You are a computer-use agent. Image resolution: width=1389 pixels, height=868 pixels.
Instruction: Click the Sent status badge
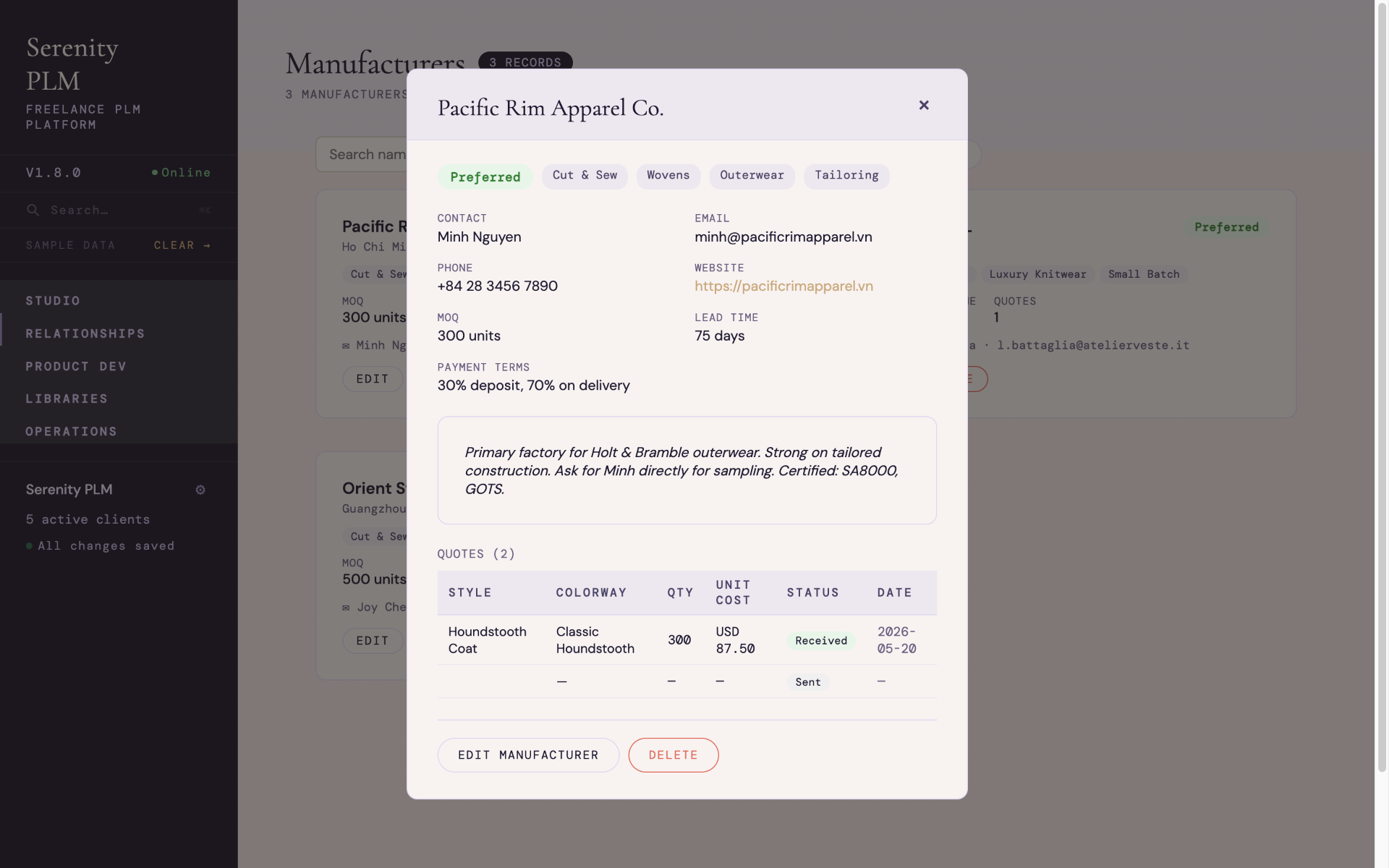pos(808,681)
